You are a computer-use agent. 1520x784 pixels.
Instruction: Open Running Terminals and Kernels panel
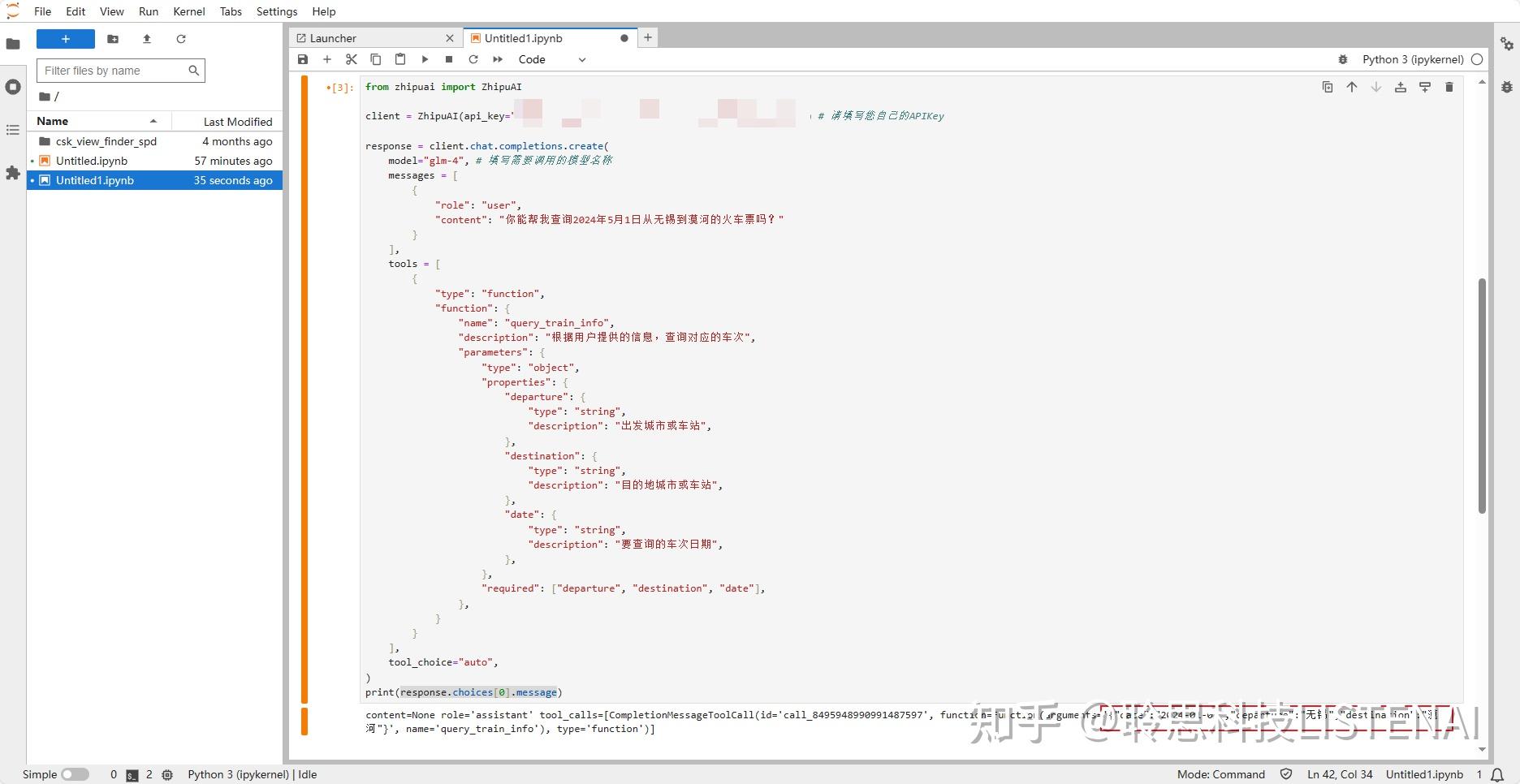pyautogui.click(x=13, y=87)
